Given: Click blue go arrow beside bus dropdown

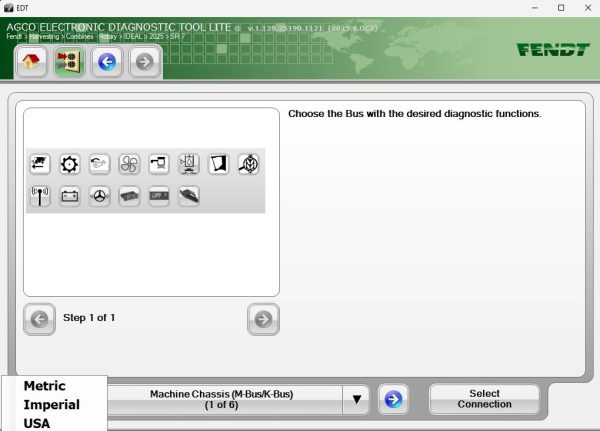Looking at the screenshot, I should 393,400.
